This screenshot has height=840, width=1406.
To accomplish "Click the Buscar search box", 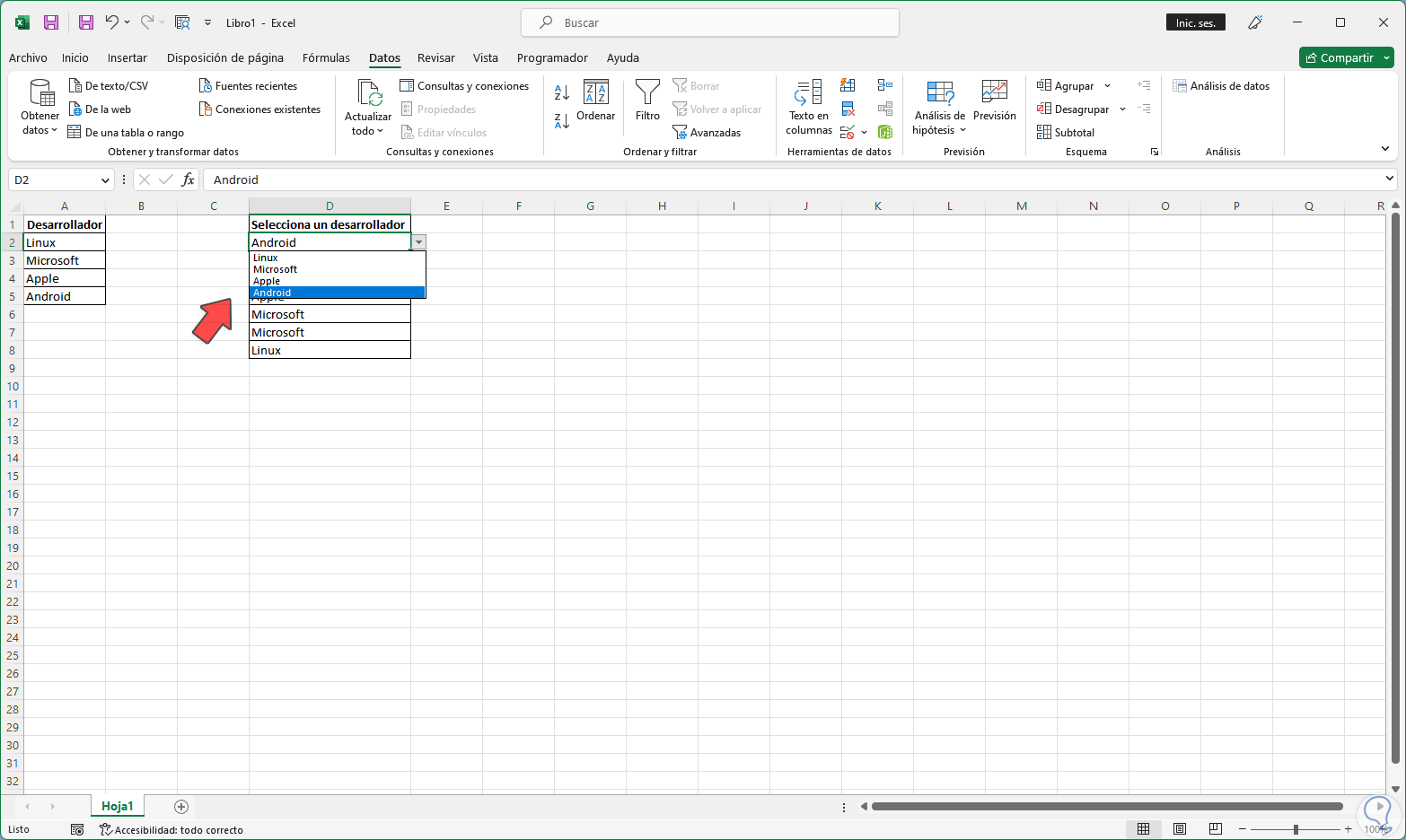I will tap(710, 22).
